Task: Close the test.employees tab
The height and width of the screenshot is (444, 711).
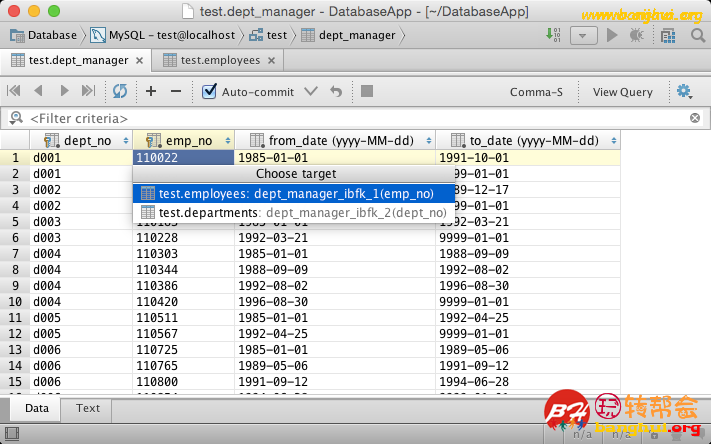Action: click(x=272, y=60)
